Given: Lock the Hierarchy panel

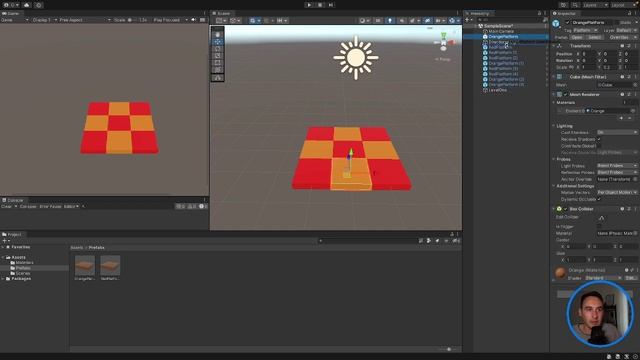Looking at the screenshot, I should (x=539, y=13).
